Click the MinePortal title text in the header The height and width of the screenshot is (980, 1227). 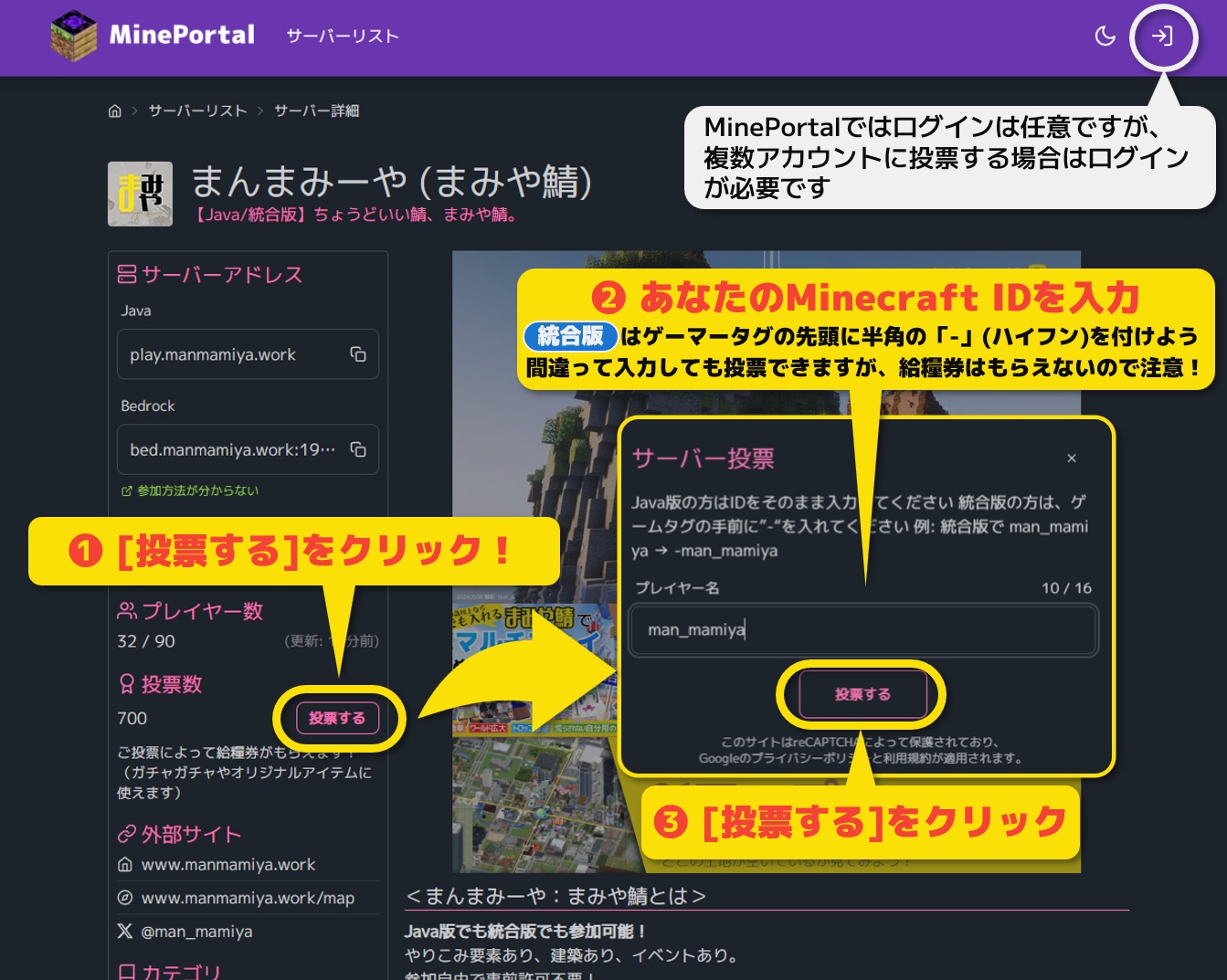(182, 35)
